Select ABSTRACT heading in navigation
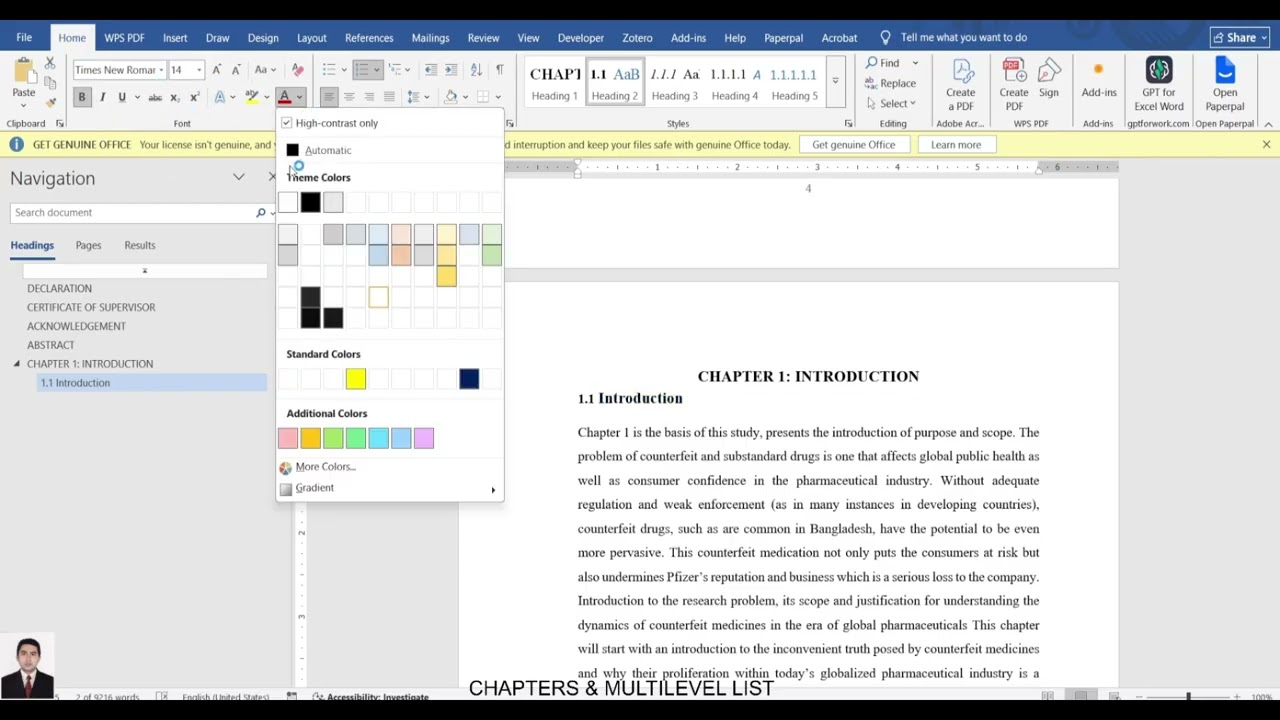This screenshot has width=1280, height=720. tap(50, 345)
